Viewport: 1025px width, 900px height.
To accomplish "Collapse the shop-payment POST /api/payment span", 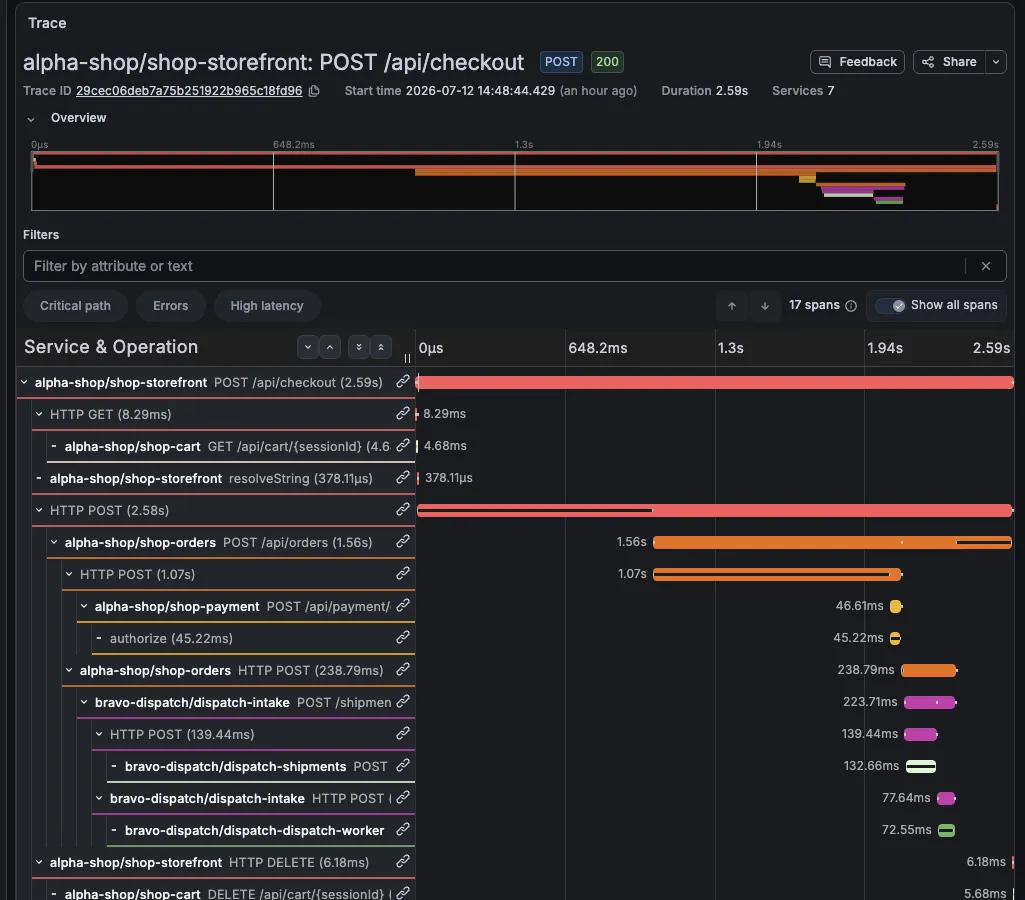I will [x=84, y=606].
